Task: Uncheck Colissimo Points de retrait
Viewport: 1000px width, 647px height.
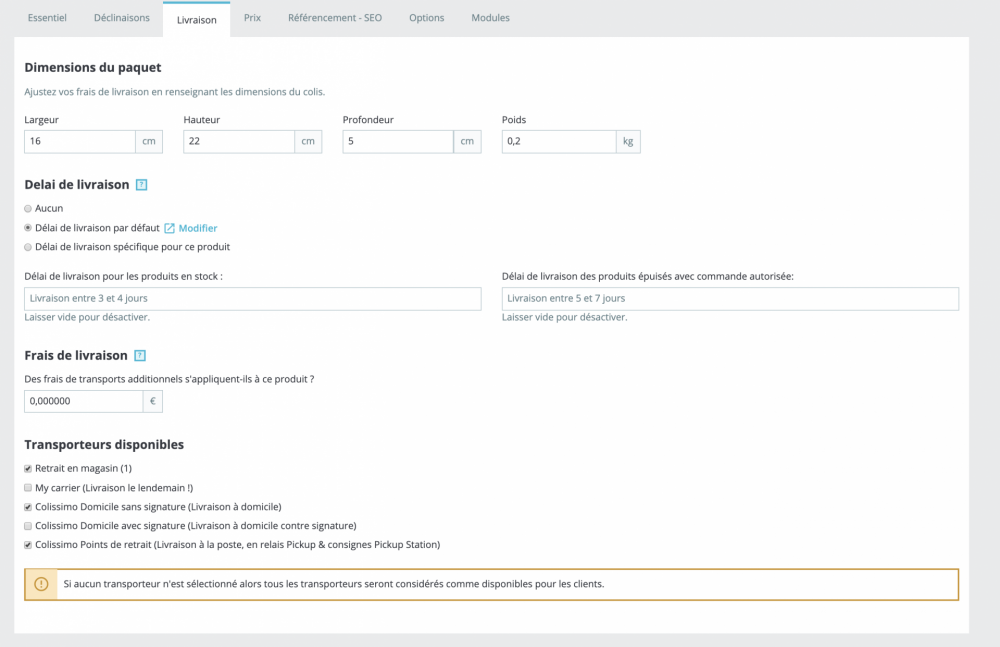Action: (28, 545)
